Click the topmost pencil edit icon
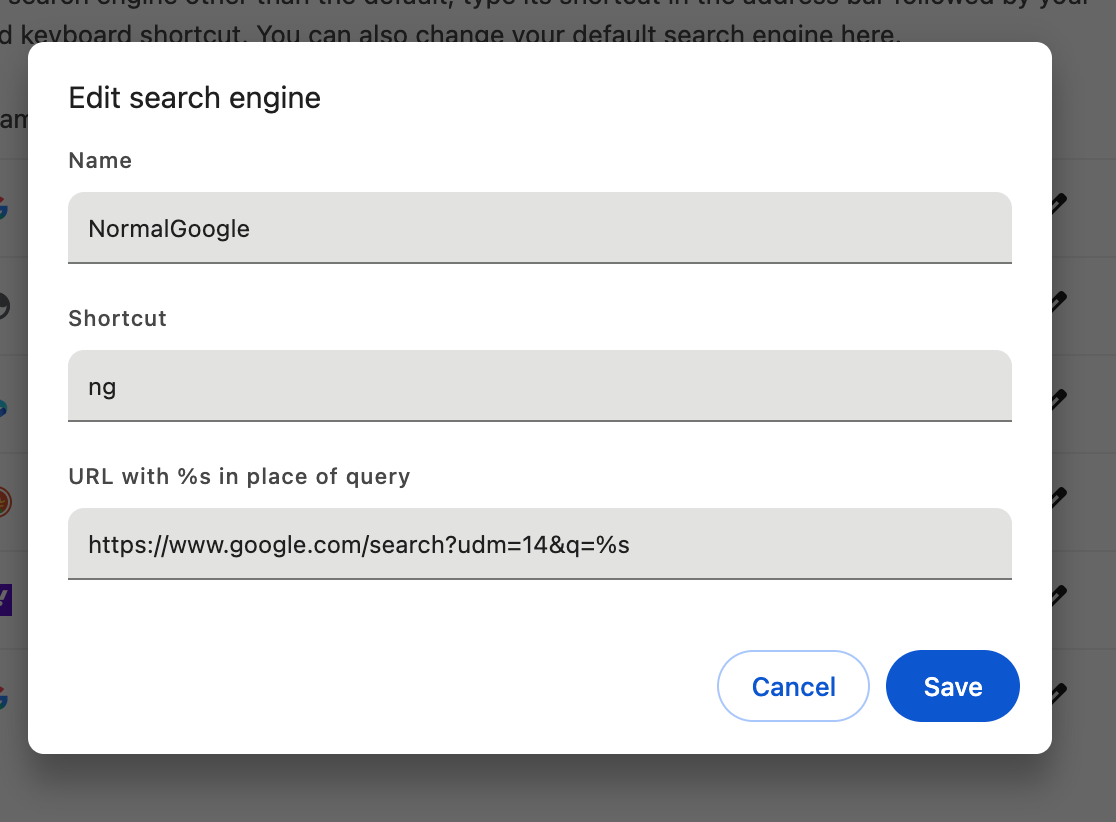 pos(1059,203)
